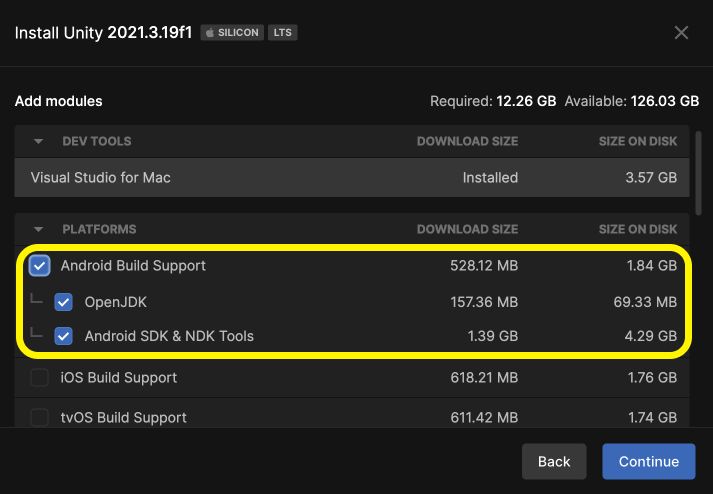Collapse the PLATFORMS section arrow

(x=39, y=229)
